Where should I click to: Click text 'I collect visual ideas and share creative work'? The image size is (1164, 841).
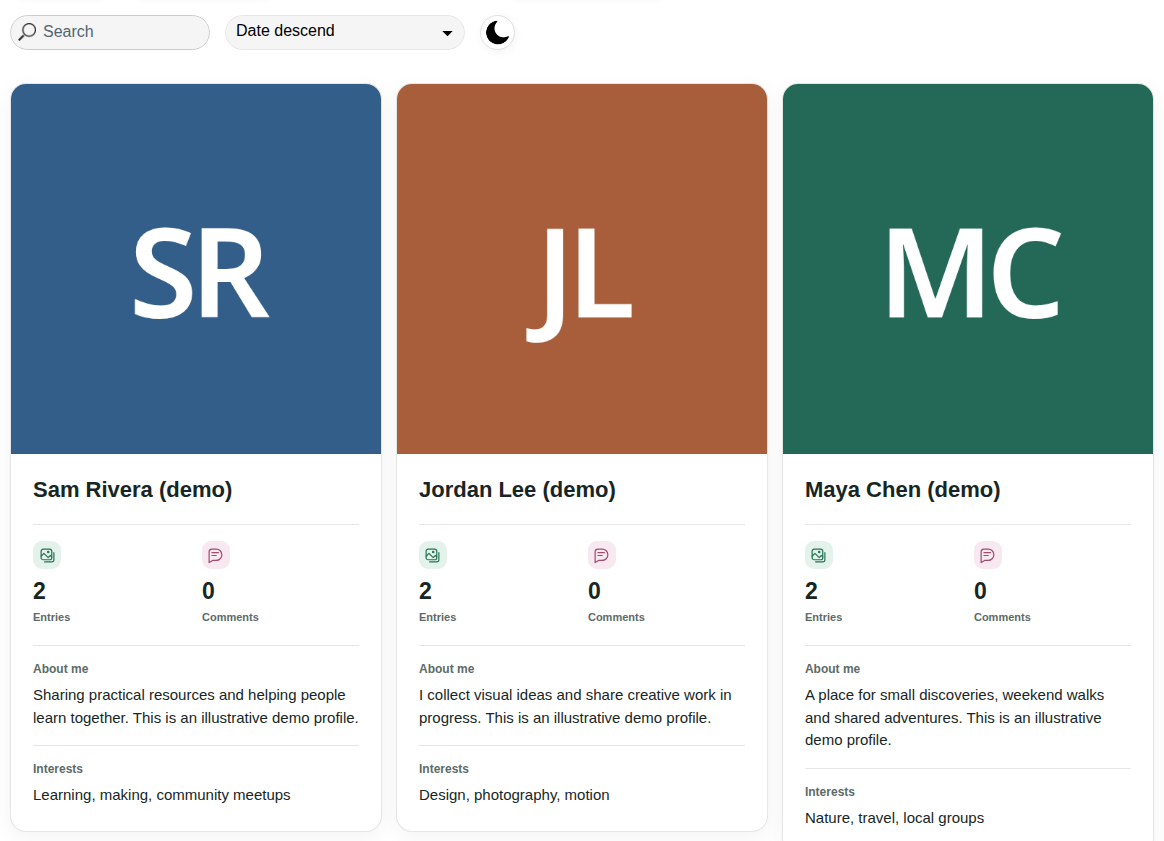567,695
